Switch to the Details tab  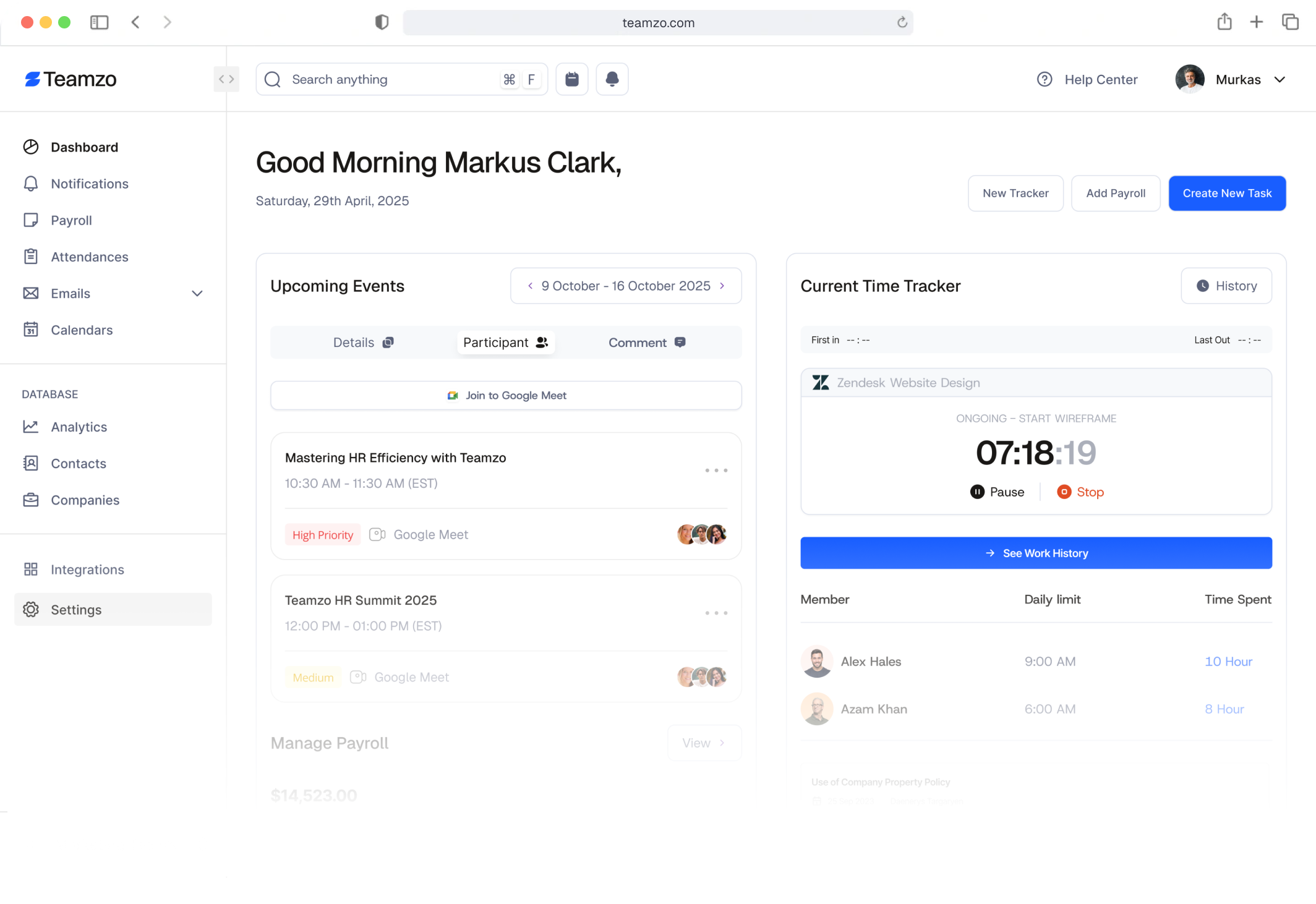[362, 342]
